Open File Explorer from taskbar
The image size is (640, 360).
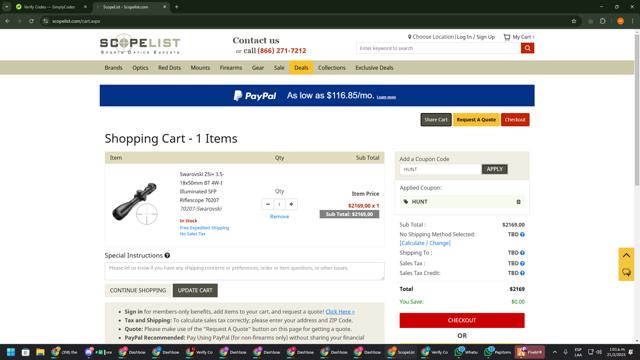coord(40,352)
